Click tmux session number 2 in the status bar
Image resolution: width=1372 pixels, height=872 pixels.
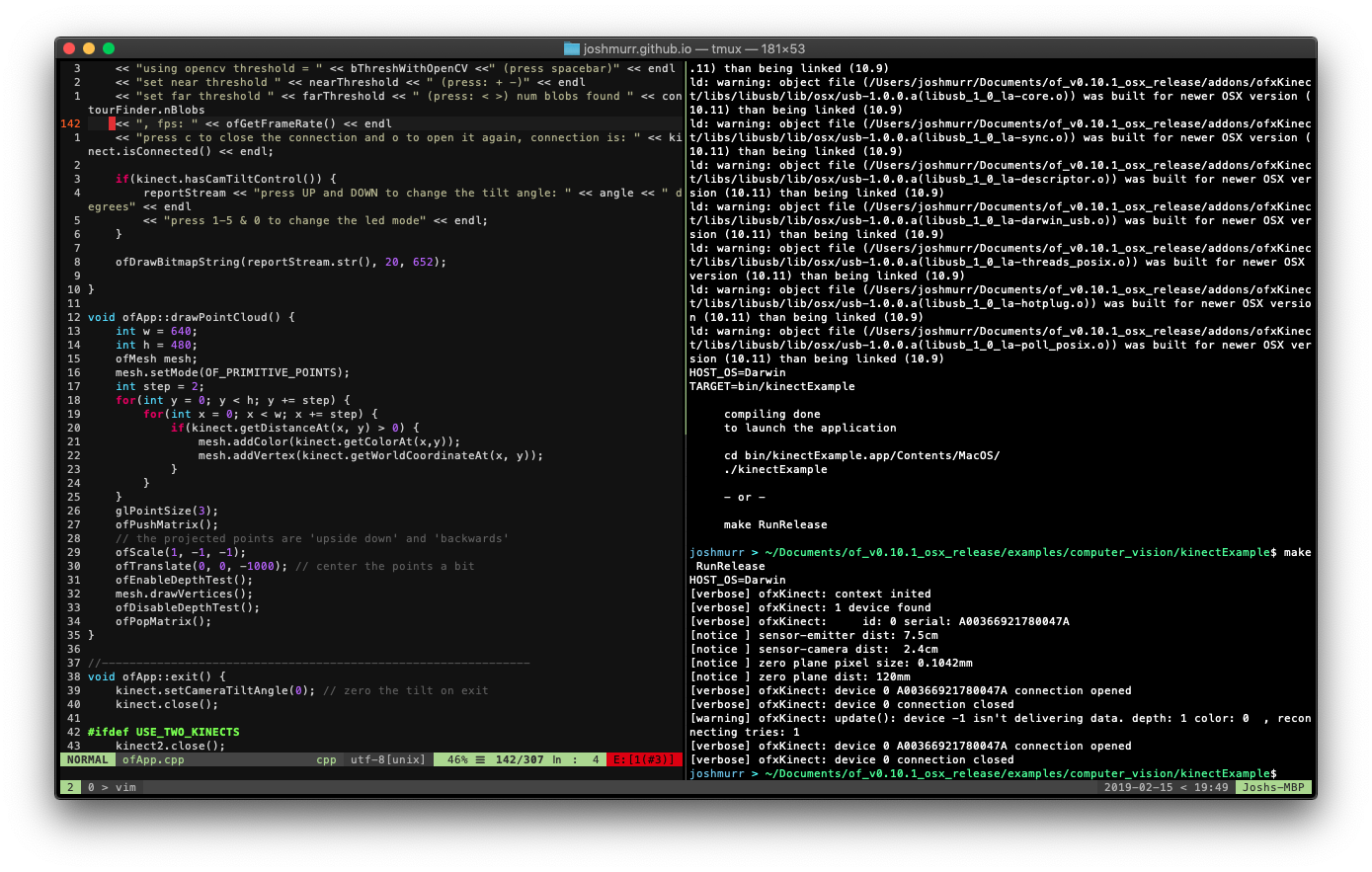(70, 787)
